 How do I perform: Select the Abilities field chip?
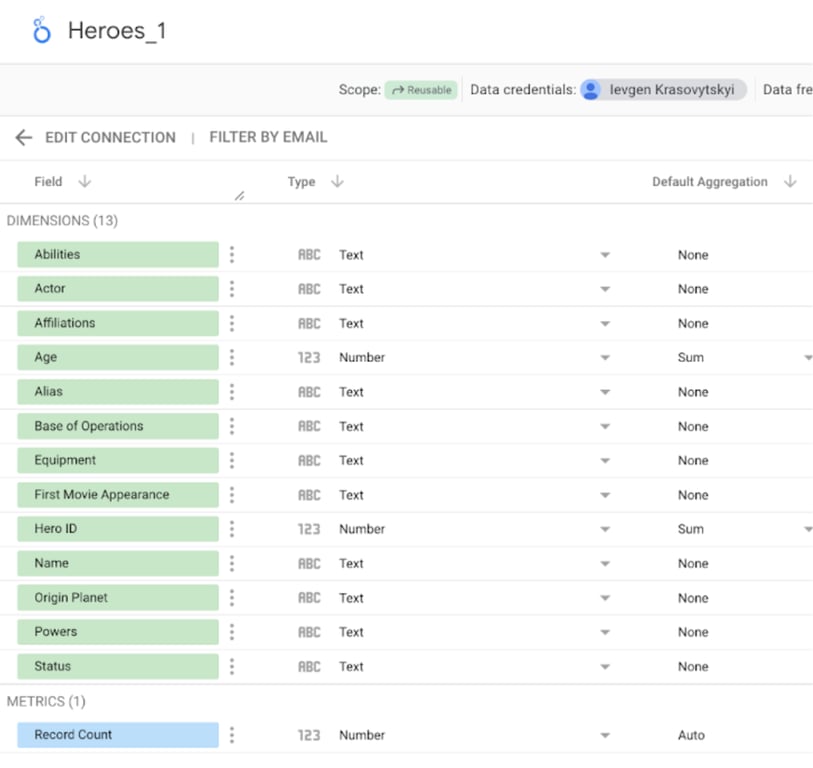click(118, 255)
